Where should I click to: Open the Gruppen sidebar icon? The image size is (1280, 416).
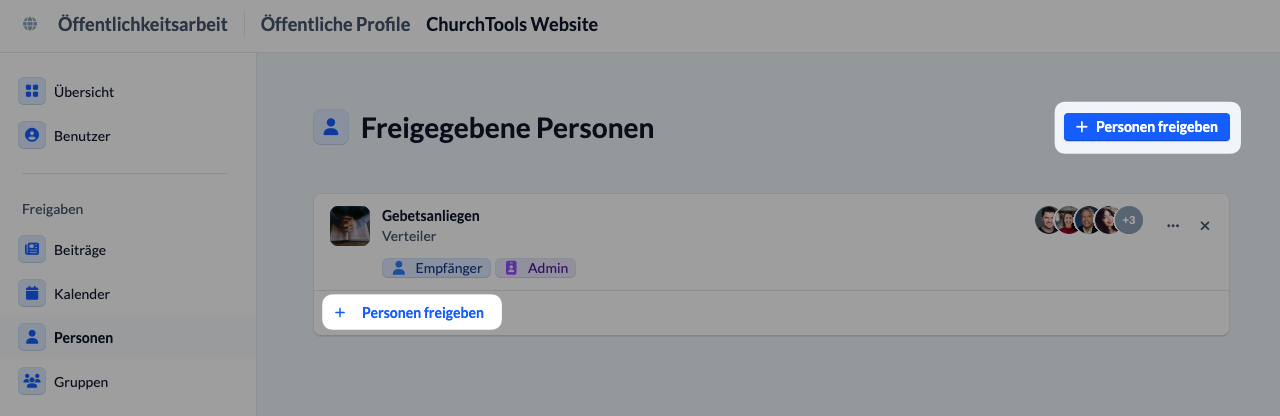click(x=32, y=381)
